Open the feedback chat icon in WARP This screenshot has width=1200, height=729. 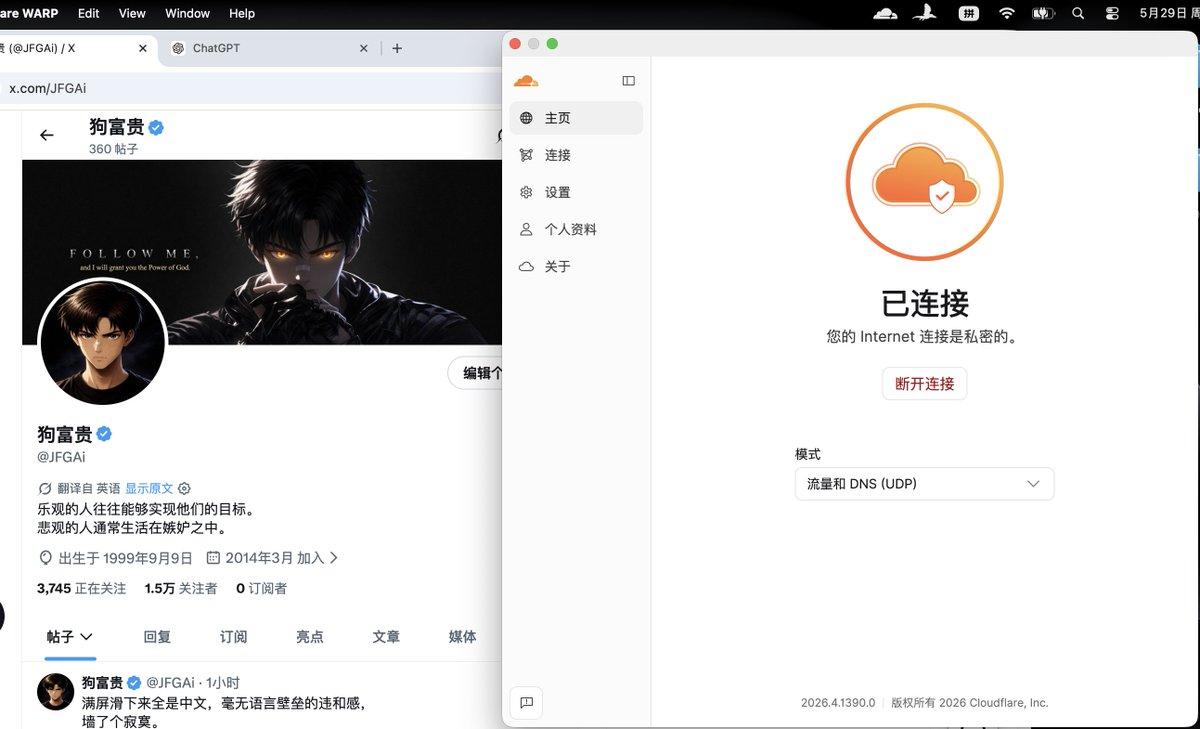pyautogui.click(x=527, y=702)
